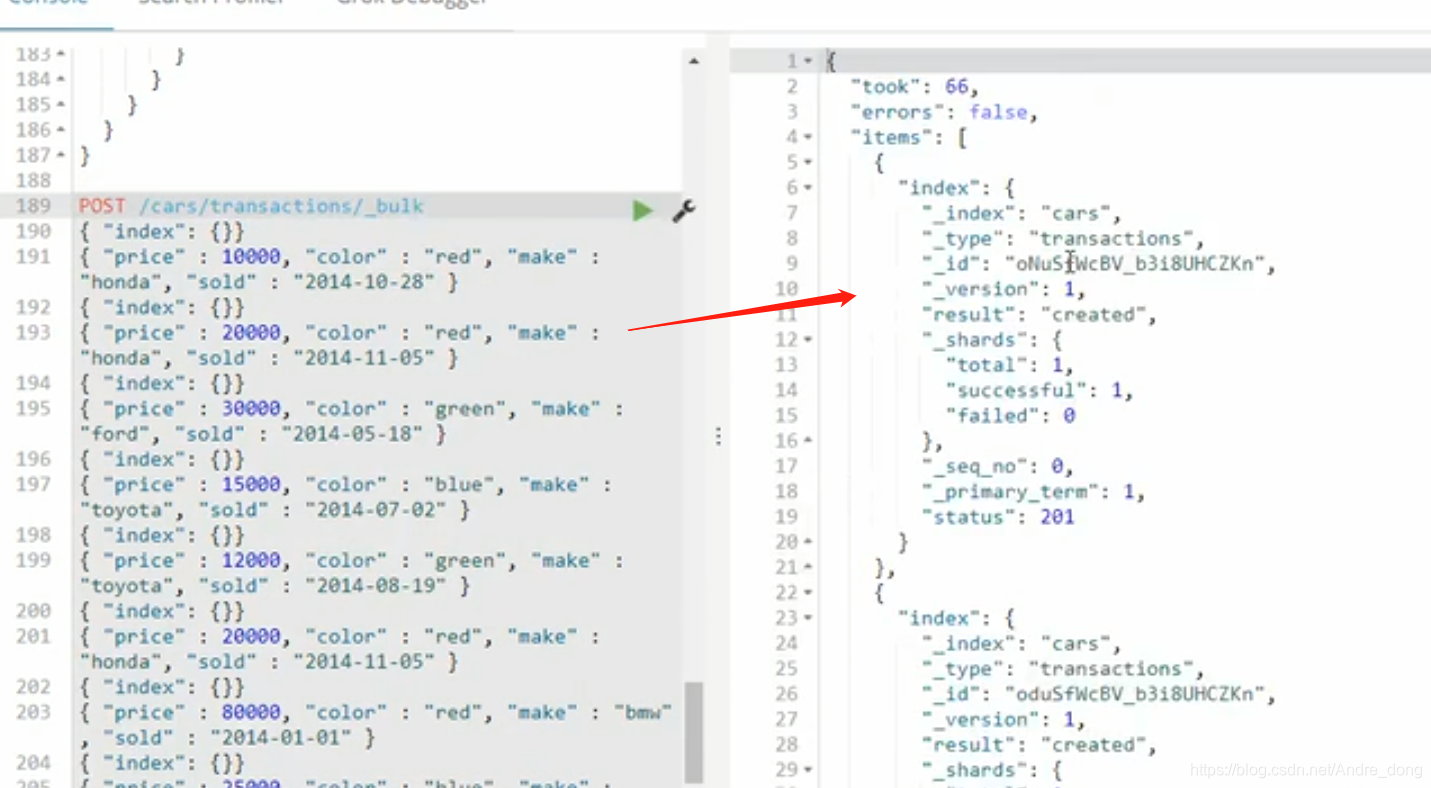Collapse the "_shards" object at response line 29
1431x788 pixels.
[x=808, y=770]
